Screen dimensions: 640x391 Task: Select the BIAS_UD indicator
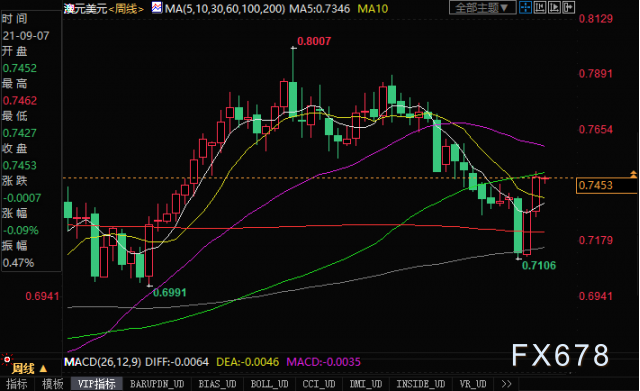[217, 384]
